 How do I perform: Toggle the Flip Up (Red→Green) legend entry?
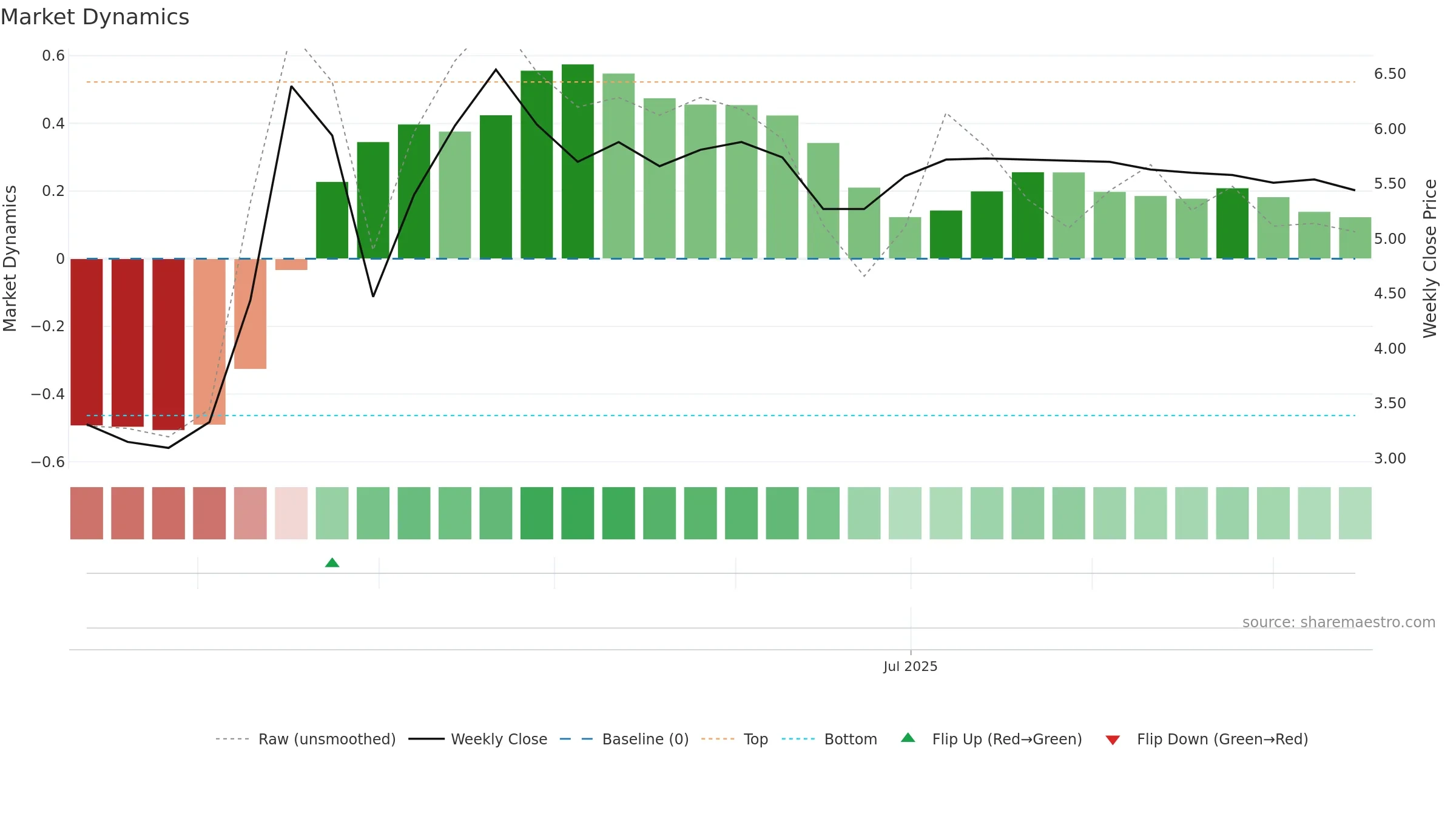pos(991,739)
